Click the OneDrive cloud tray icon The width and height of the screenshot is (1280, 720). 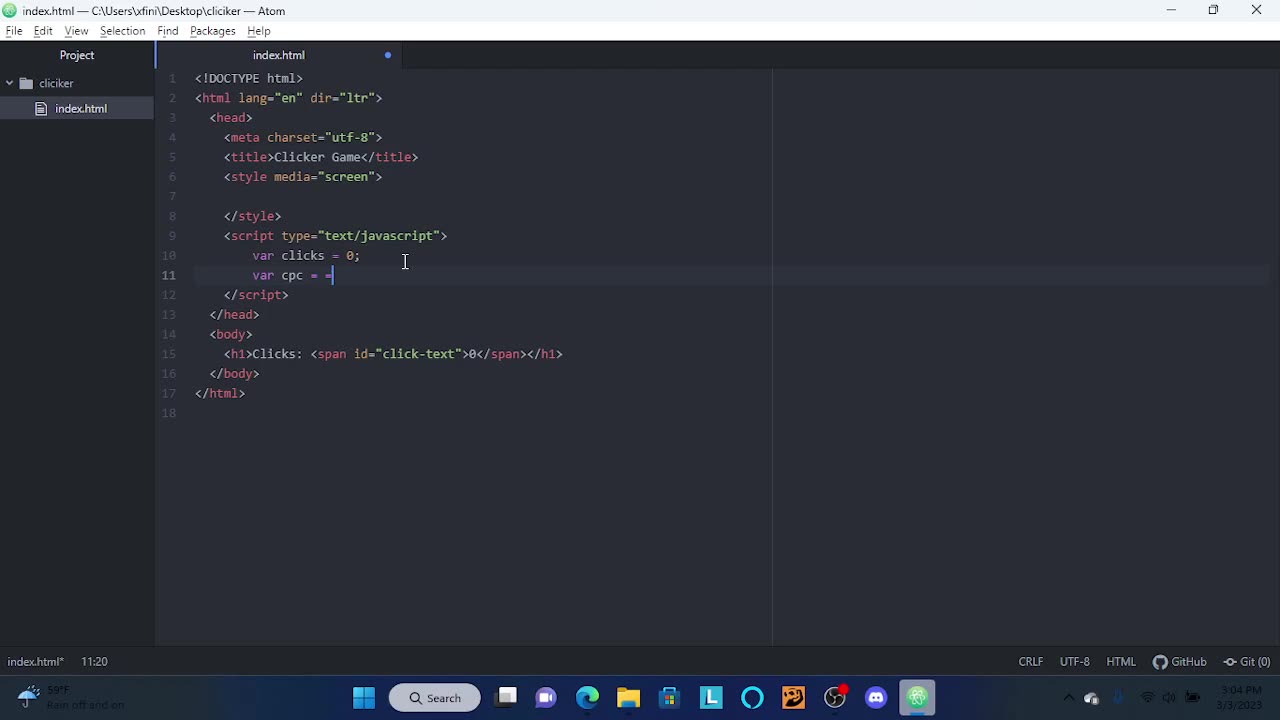click(x=1091, y=698)
